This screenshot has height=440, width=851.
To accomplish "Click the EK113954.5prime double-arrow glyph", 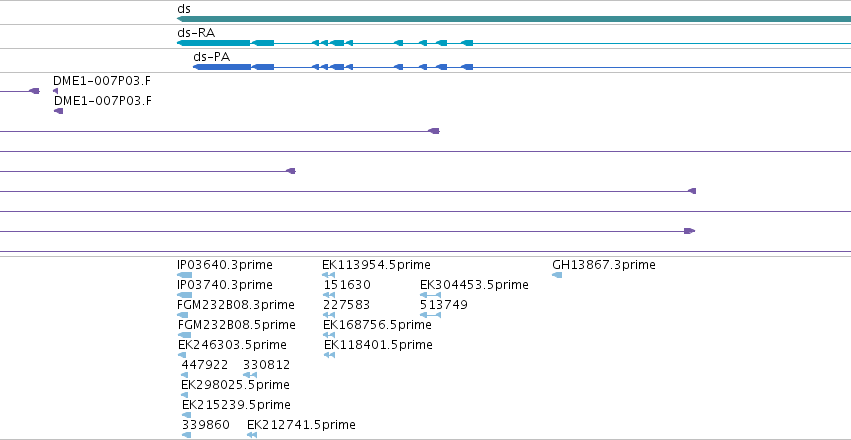I will pyautogui.click(x=328, y=275).
